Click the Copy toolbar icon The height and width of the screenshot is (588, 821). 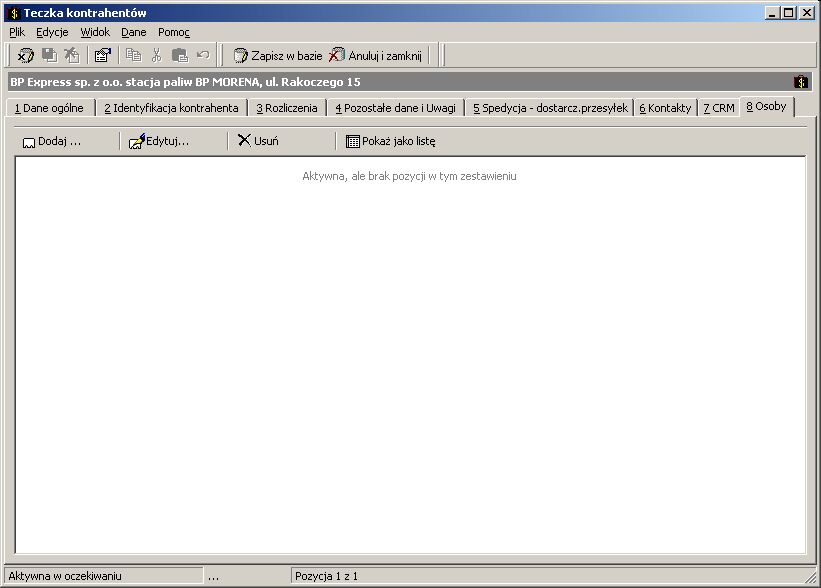134,55
